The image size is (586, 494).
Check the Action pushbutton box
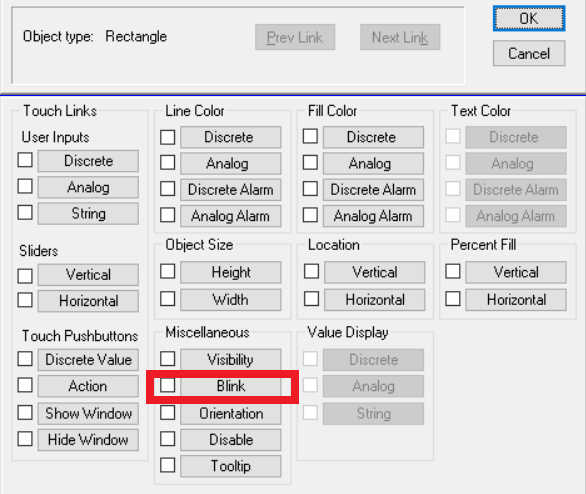pos(25,385)
